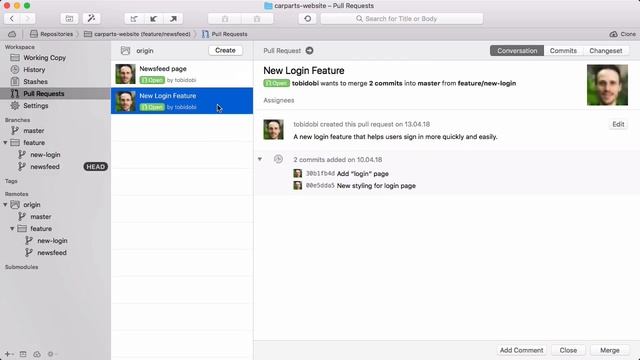Click the cloud services icon in breadcrumb bar
Image resolution: width=640 pixels, height=360 pixels.
pos(12,34)
